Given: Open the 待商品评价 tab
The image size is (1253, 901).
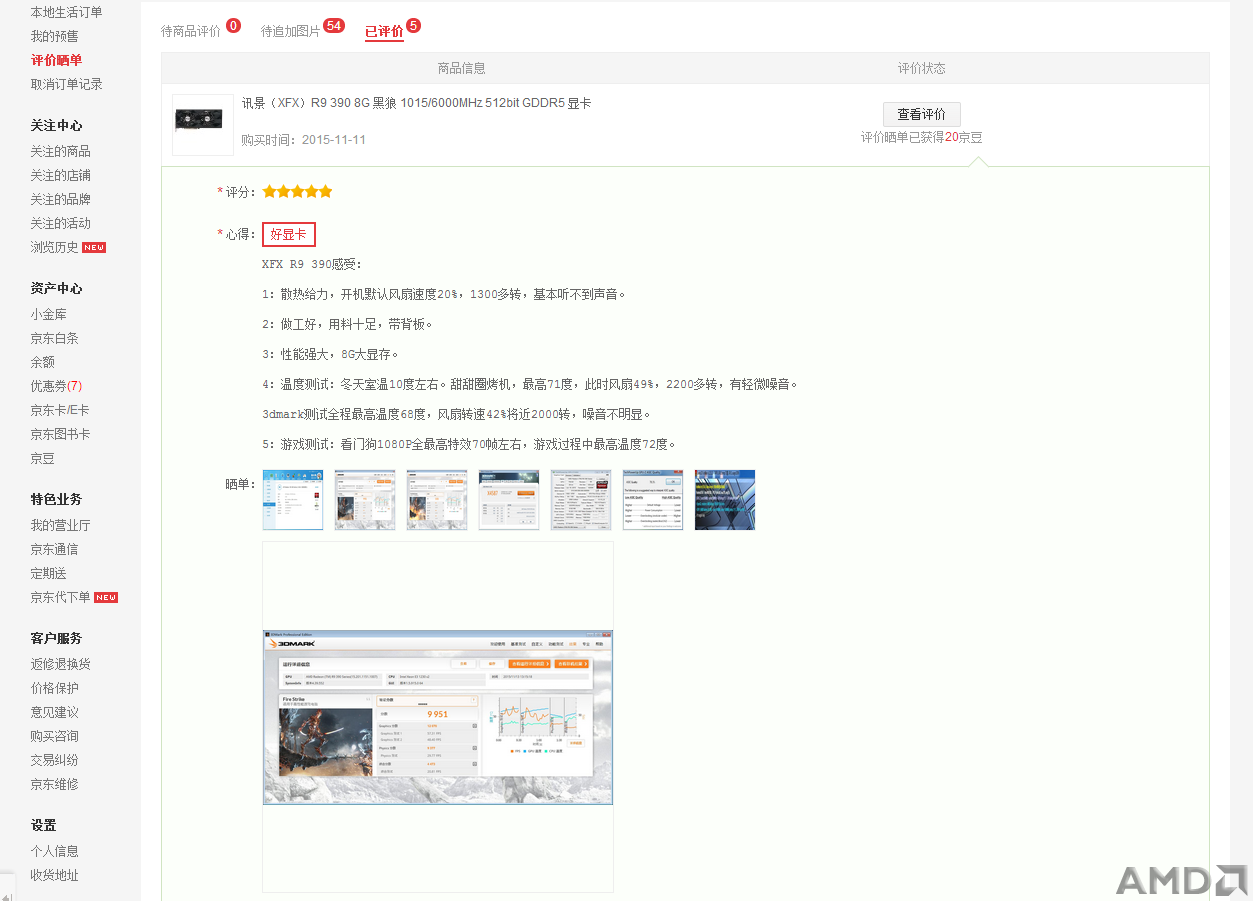Looking at the screenshot, I should (191, 31).
